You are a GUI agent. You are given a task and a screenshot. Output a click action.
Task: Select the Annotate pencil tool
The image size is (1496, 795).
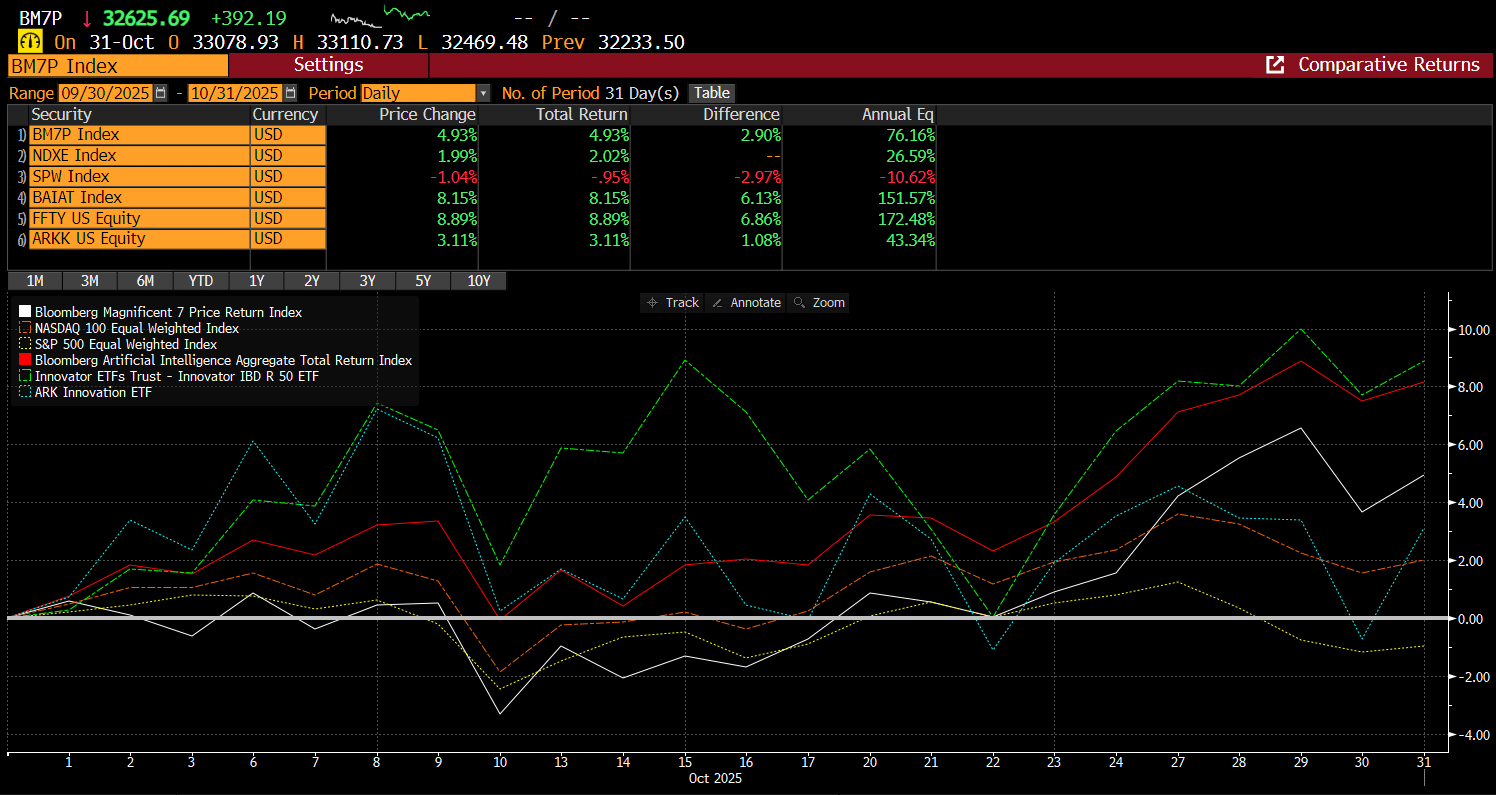click(x=746, y=302)
